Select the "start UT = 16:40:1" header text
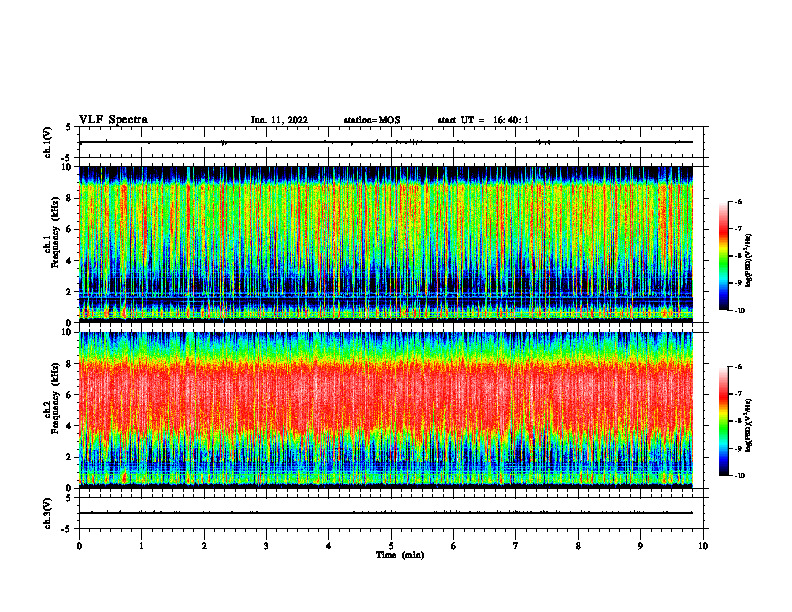This screenshot has width=792, height=612. point(483,120)
